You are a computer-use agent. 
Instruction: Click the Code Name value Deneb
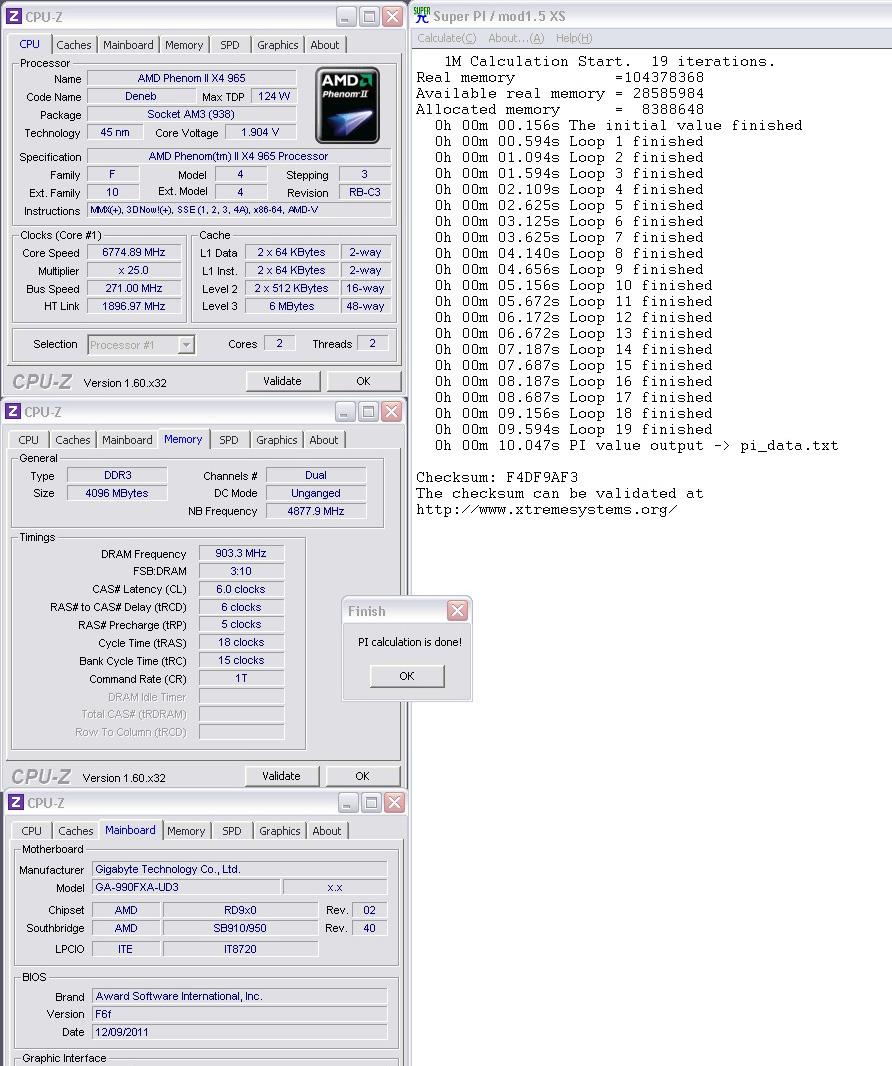tap(141, 97)
